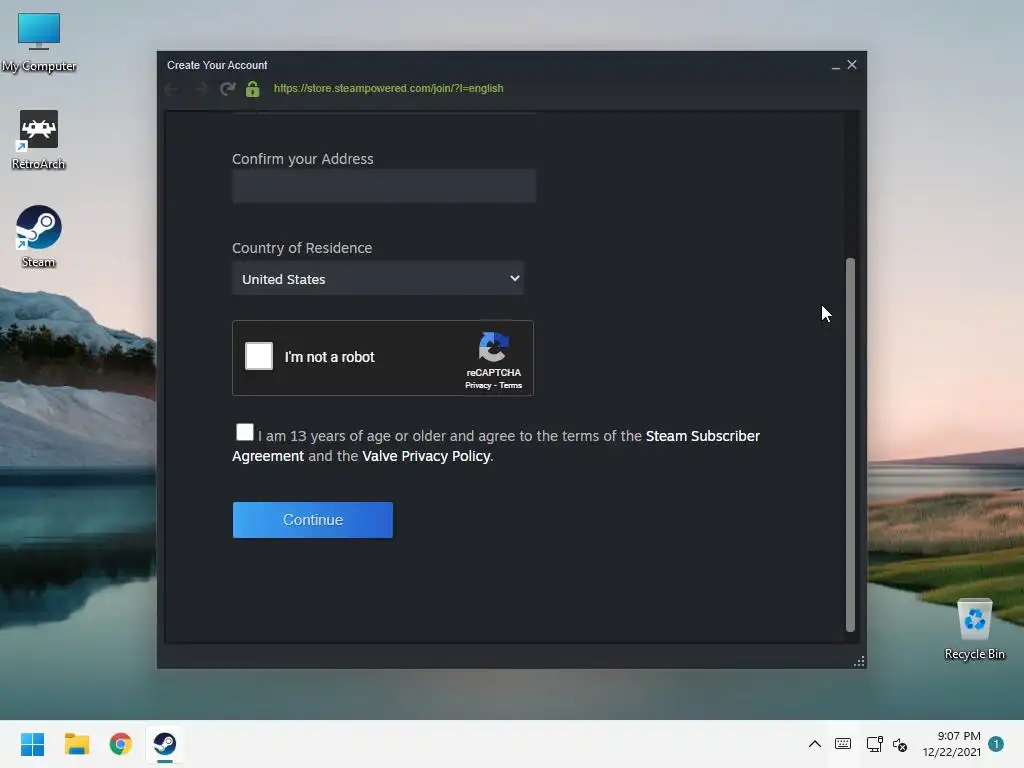Open My Computer desktop icon

pos(39,41)
